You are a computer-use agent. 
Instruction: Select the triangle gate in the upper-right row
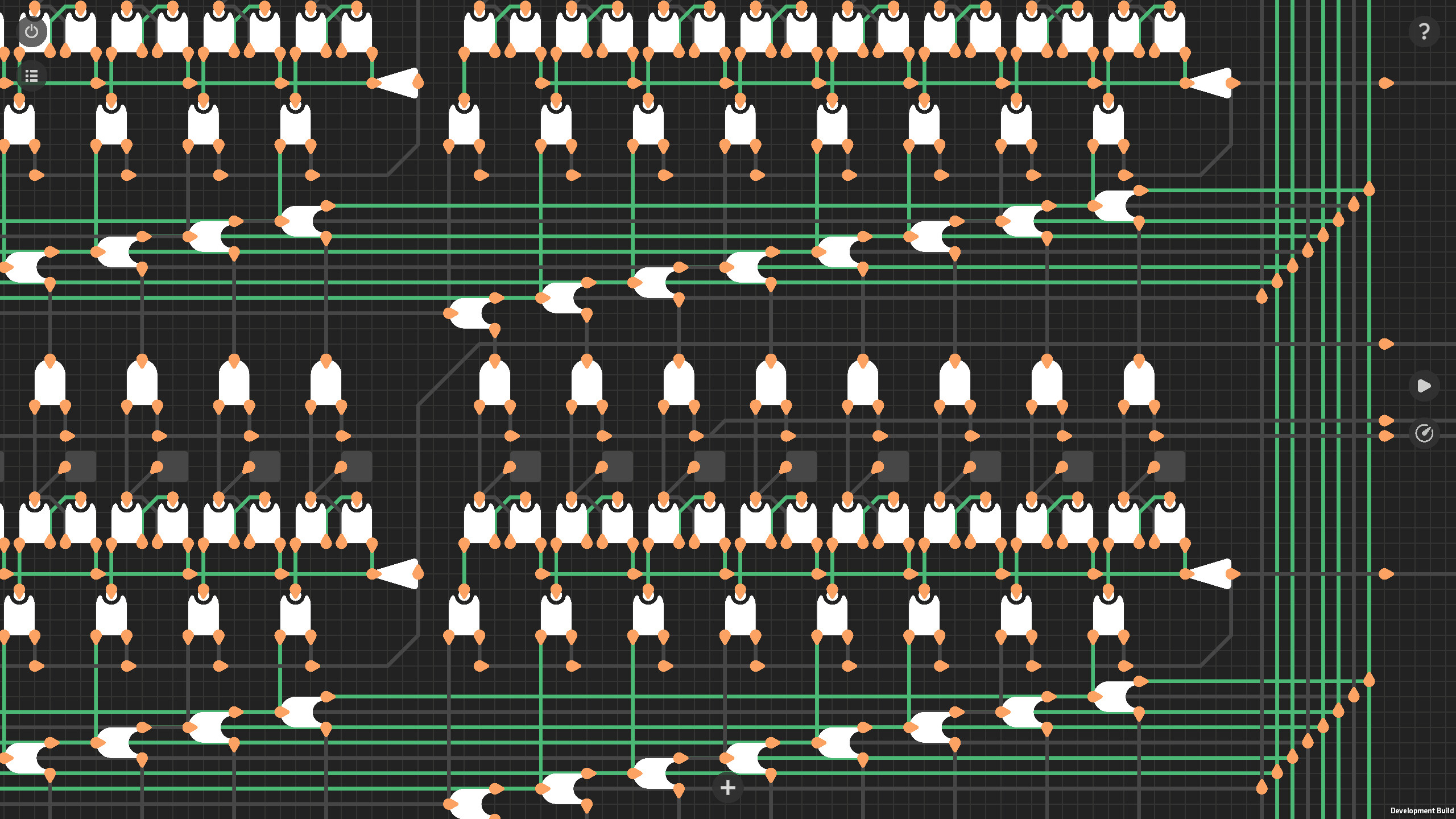pos(1211,83)
